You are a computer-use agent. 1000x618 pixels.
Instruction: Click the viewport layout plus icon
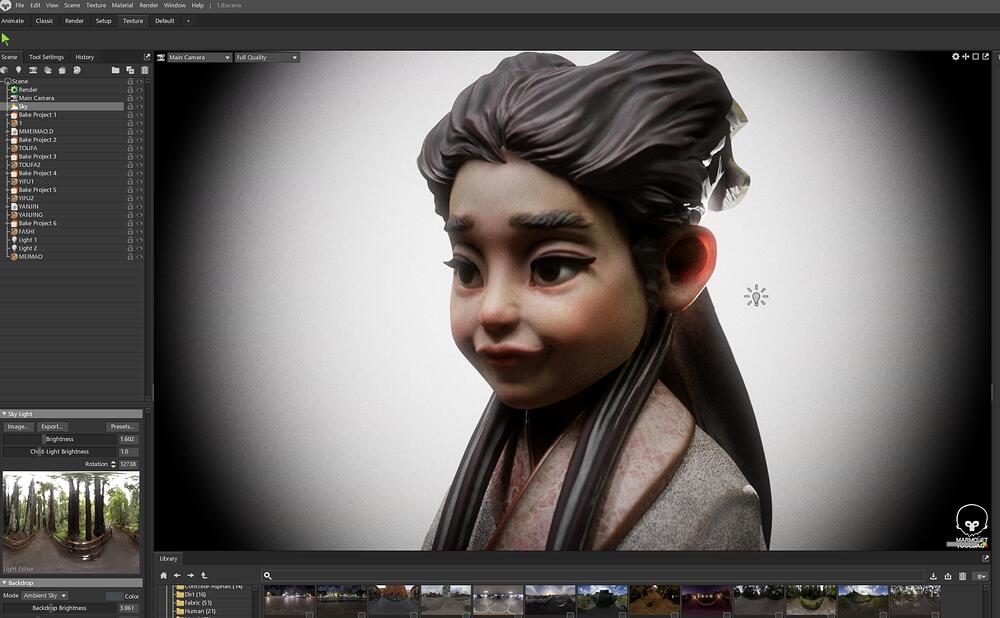tap(966, 57)
